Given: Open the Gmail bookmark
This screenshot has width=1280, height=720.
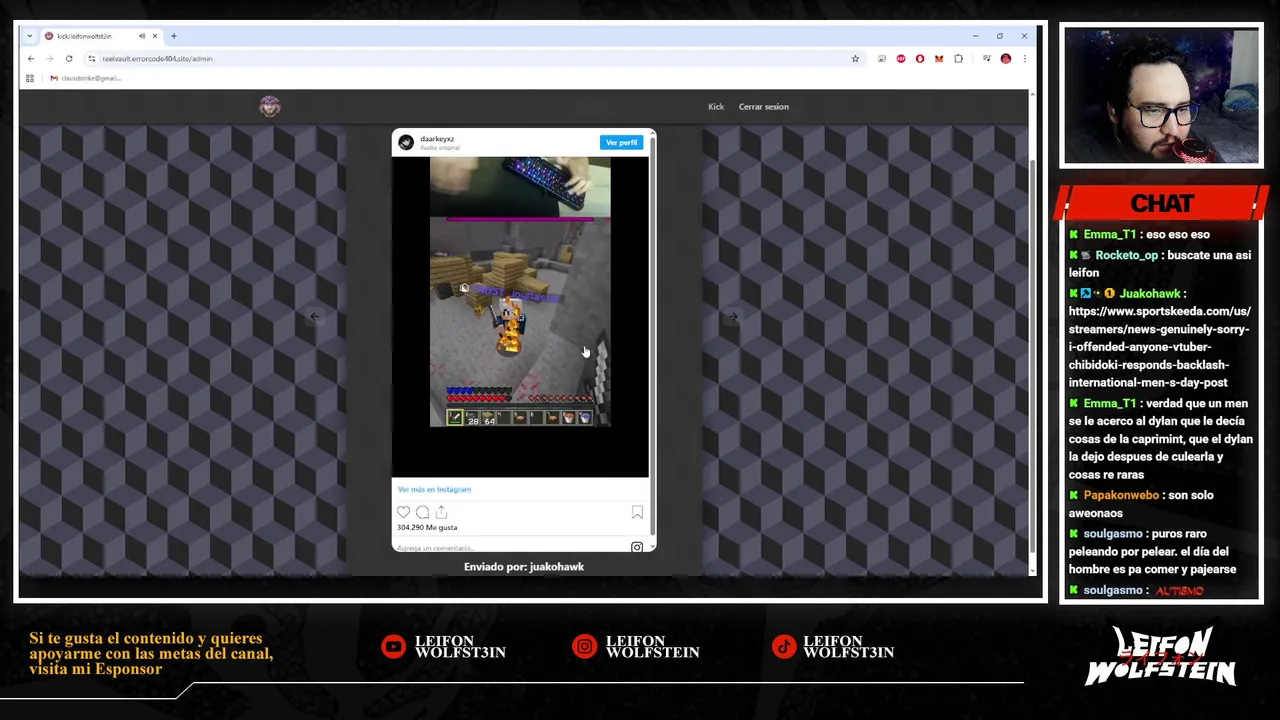Looking at the screenshot, I should click(86, 78).
